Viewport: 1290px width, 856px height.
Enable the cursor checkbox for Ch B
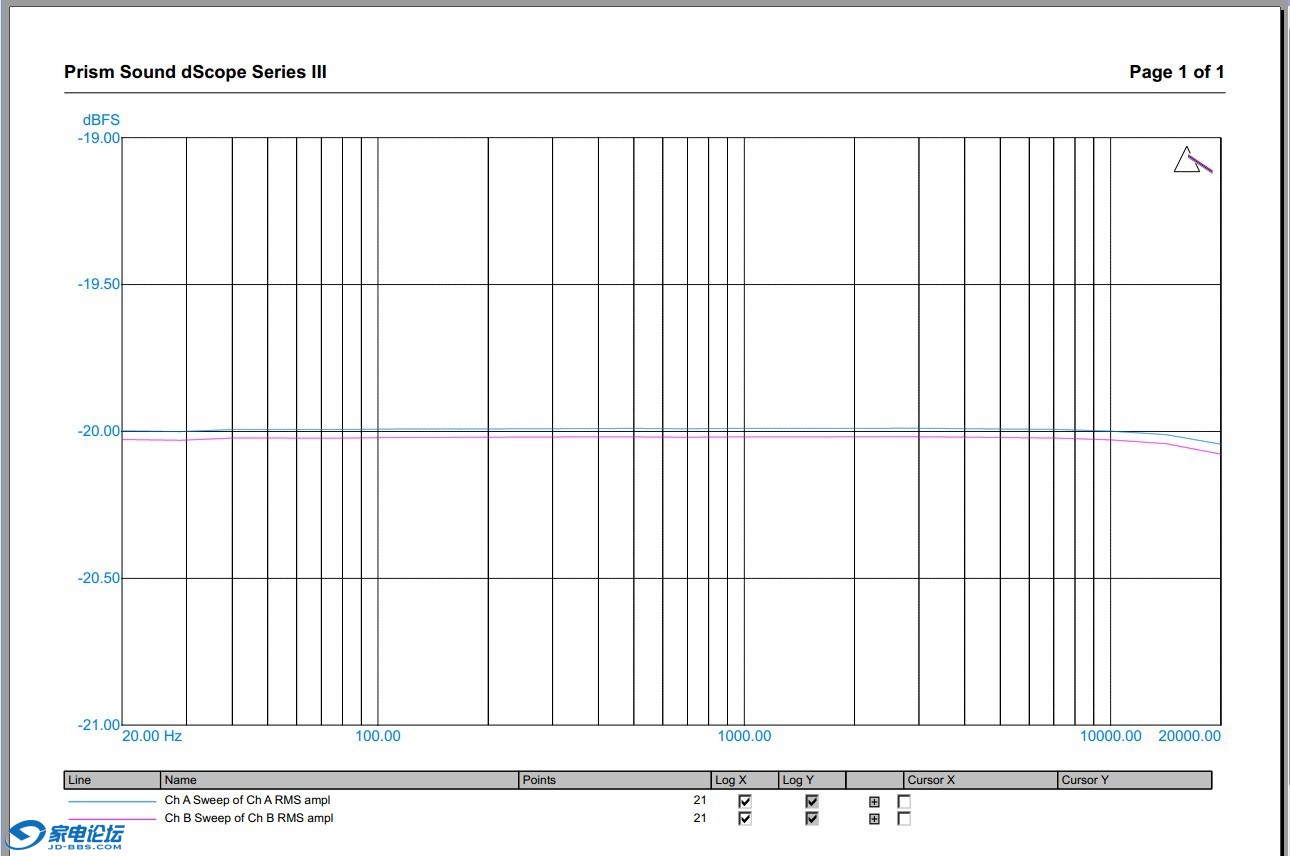[x=904, y=819]
